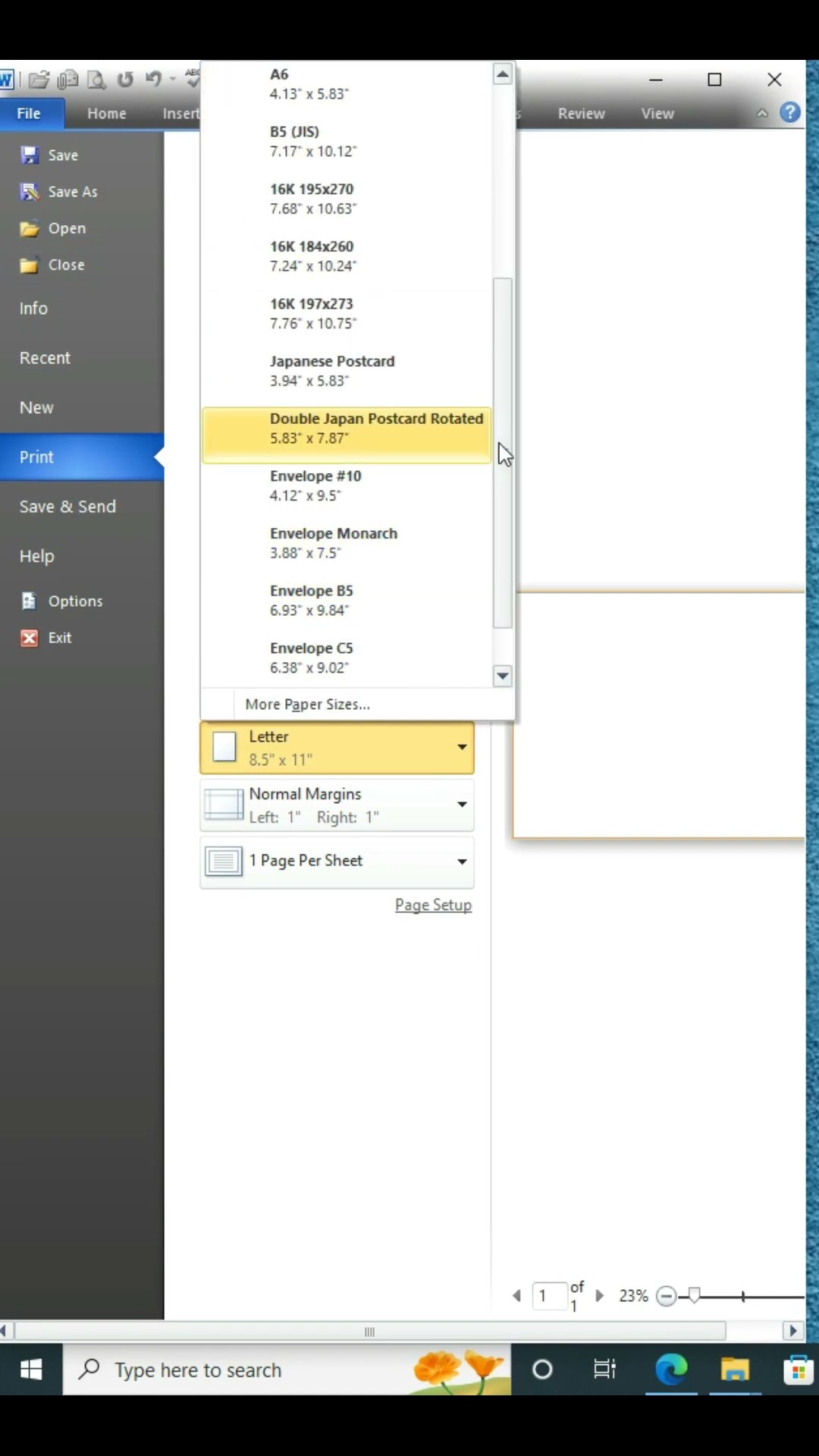
Task: Click paper list scroll down arrow
Action: coord(502,676)
